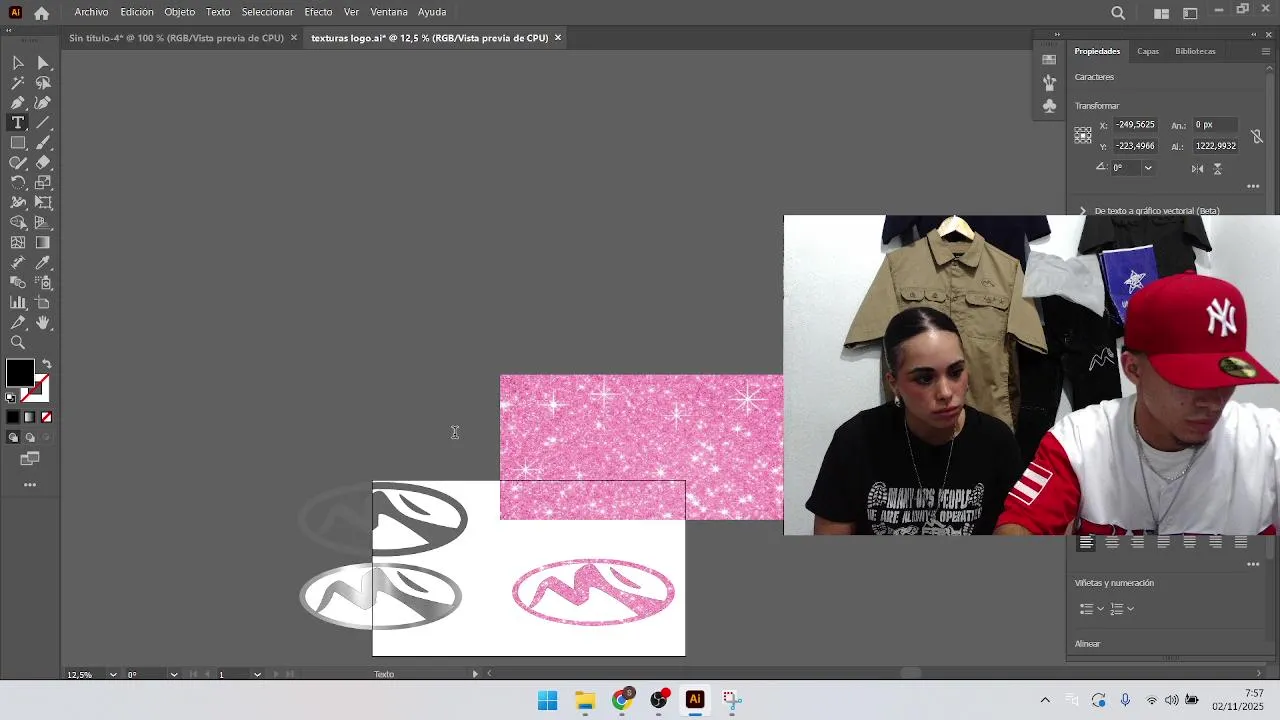
Task: Set paragraph align right
Action: (1137, 543)
